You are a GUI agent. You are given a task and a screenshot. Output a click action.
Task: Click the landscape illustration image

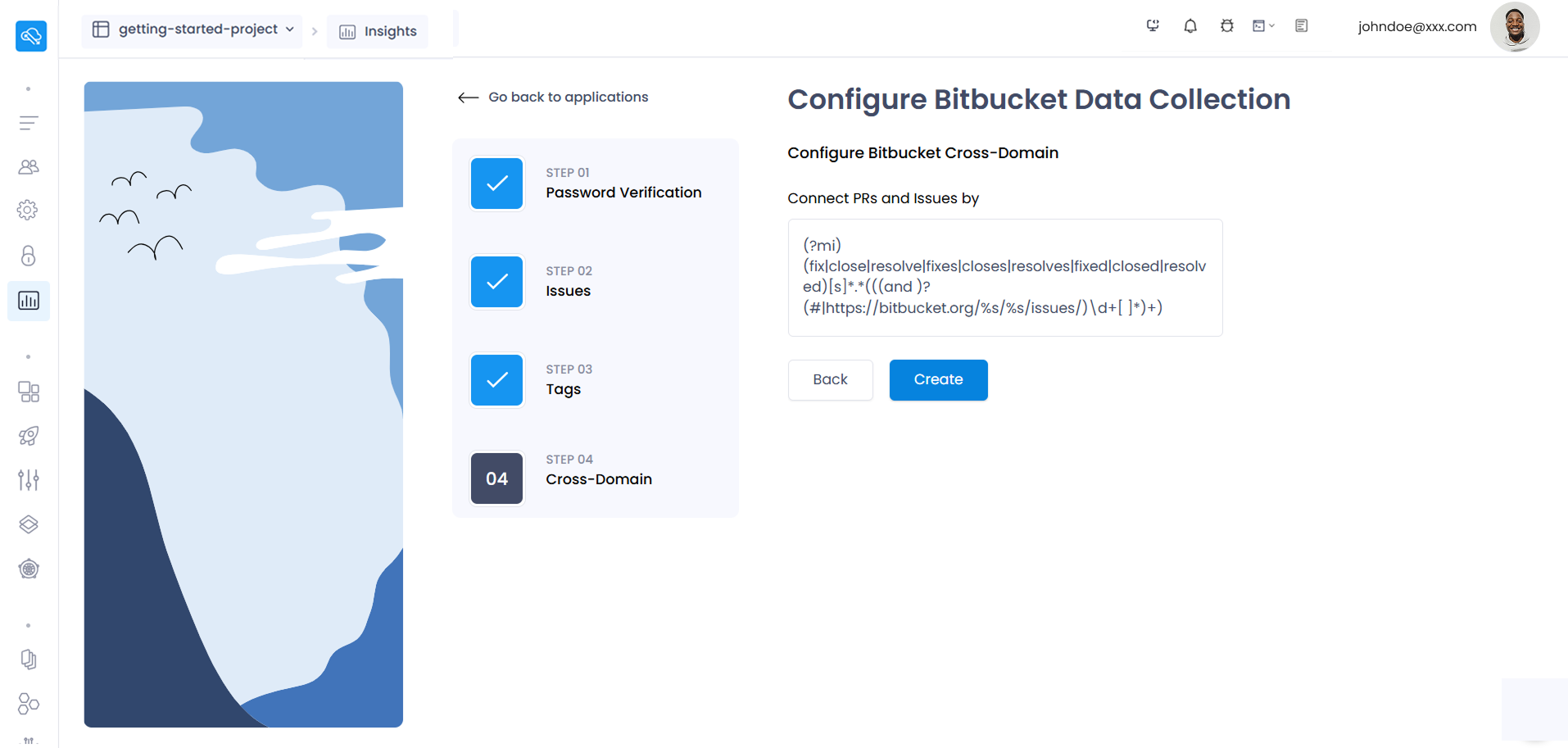[243, 405]
